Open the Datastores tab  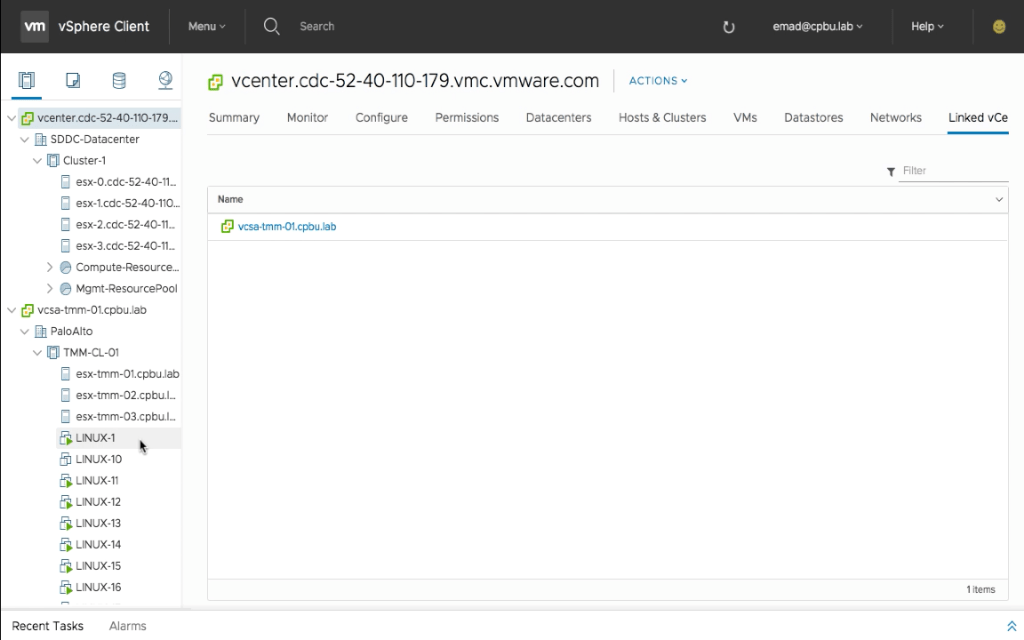tap(813, 118)
